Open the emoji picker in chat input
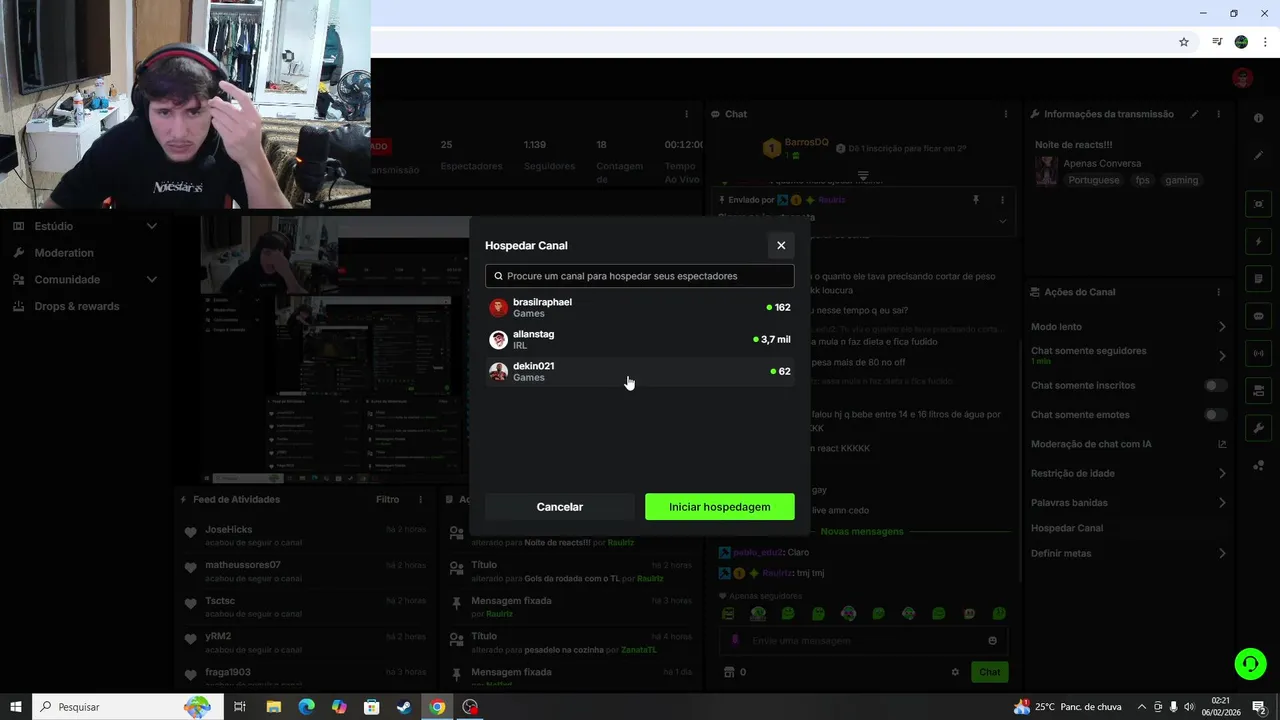This screenshot has width=1280, height=720. (992, 641)
